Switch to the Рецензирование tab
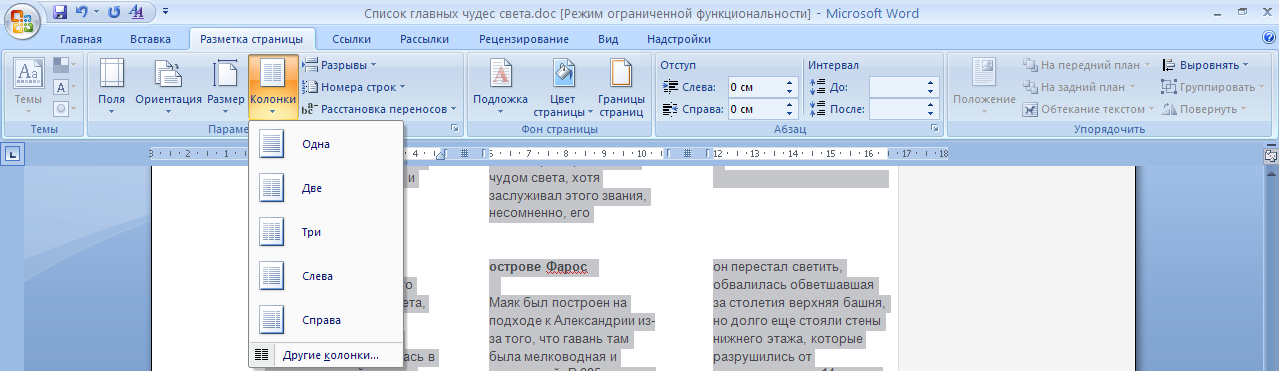1279x371 pixels. [524, 39]
